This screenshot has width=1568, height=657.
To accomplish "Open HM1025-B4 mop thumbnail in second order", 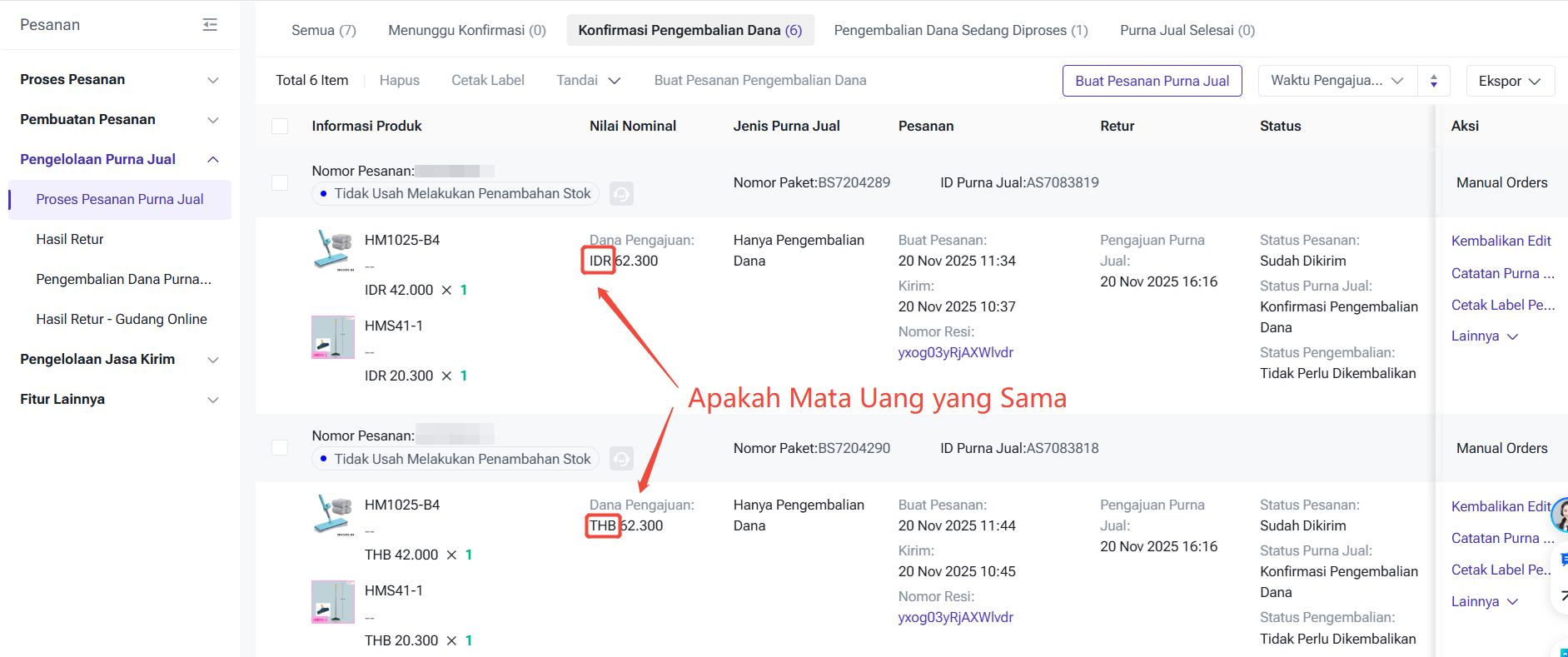I will click(x=333, y=515).
